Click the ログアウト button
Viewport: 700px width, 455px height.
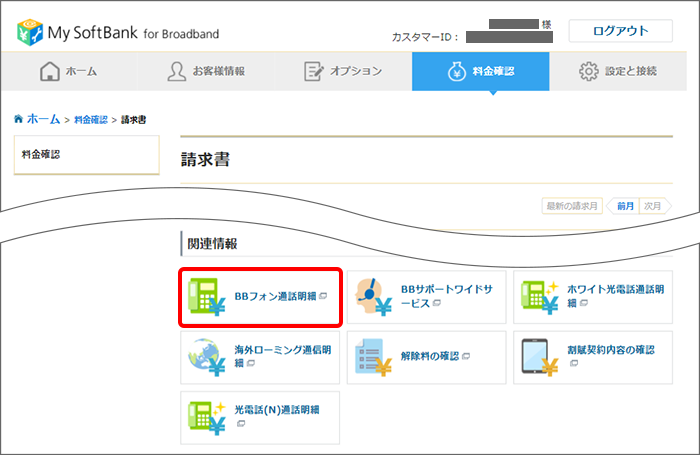[x=621, y=31]
